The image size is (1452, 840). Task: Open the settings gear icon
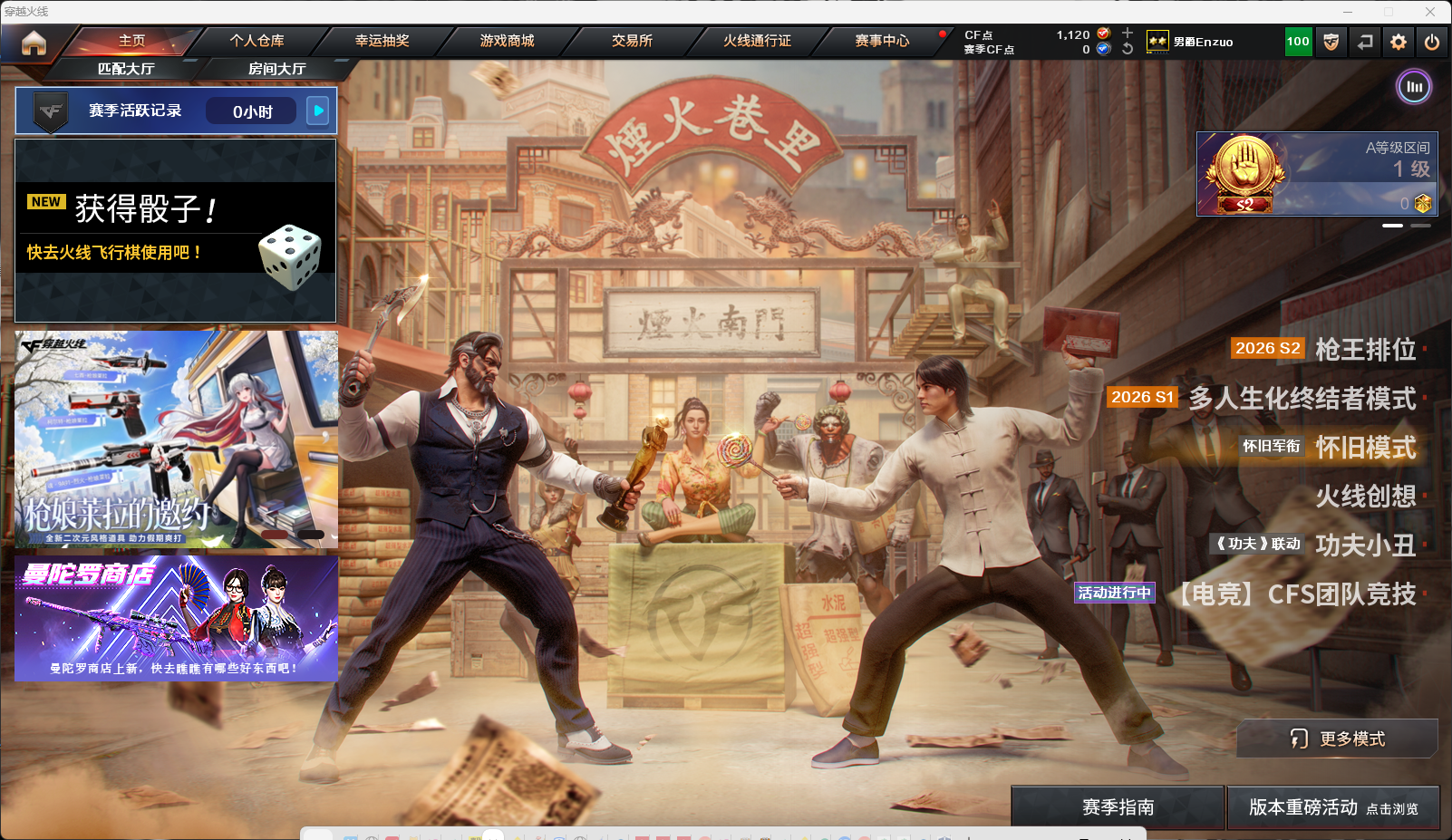1399,42
